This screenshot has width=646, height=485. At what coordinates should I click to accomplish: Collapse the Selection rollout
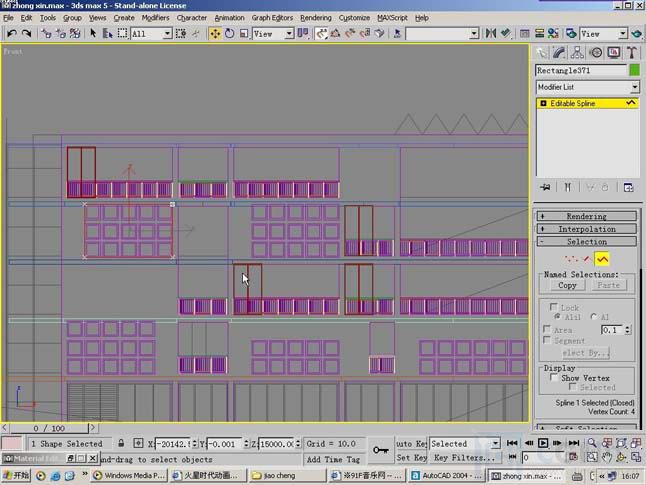(587, 241)
